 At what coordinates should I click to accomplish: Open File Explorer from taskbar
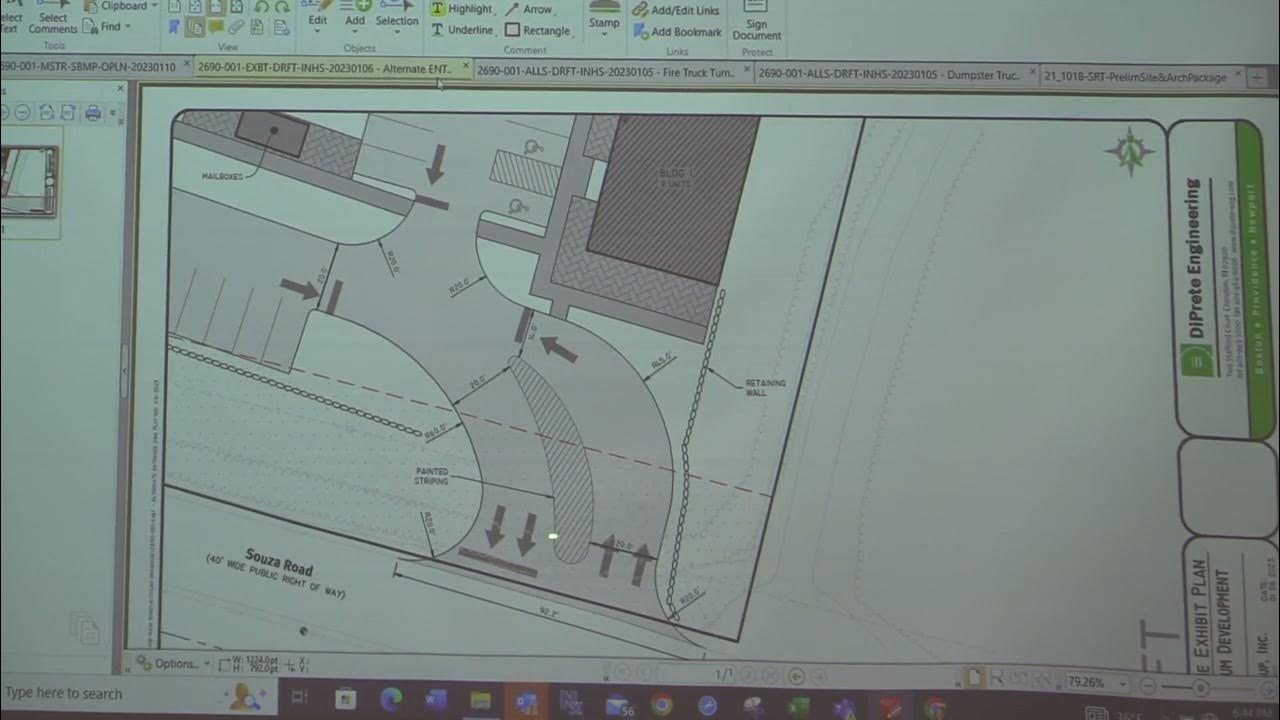pos(481,701)
